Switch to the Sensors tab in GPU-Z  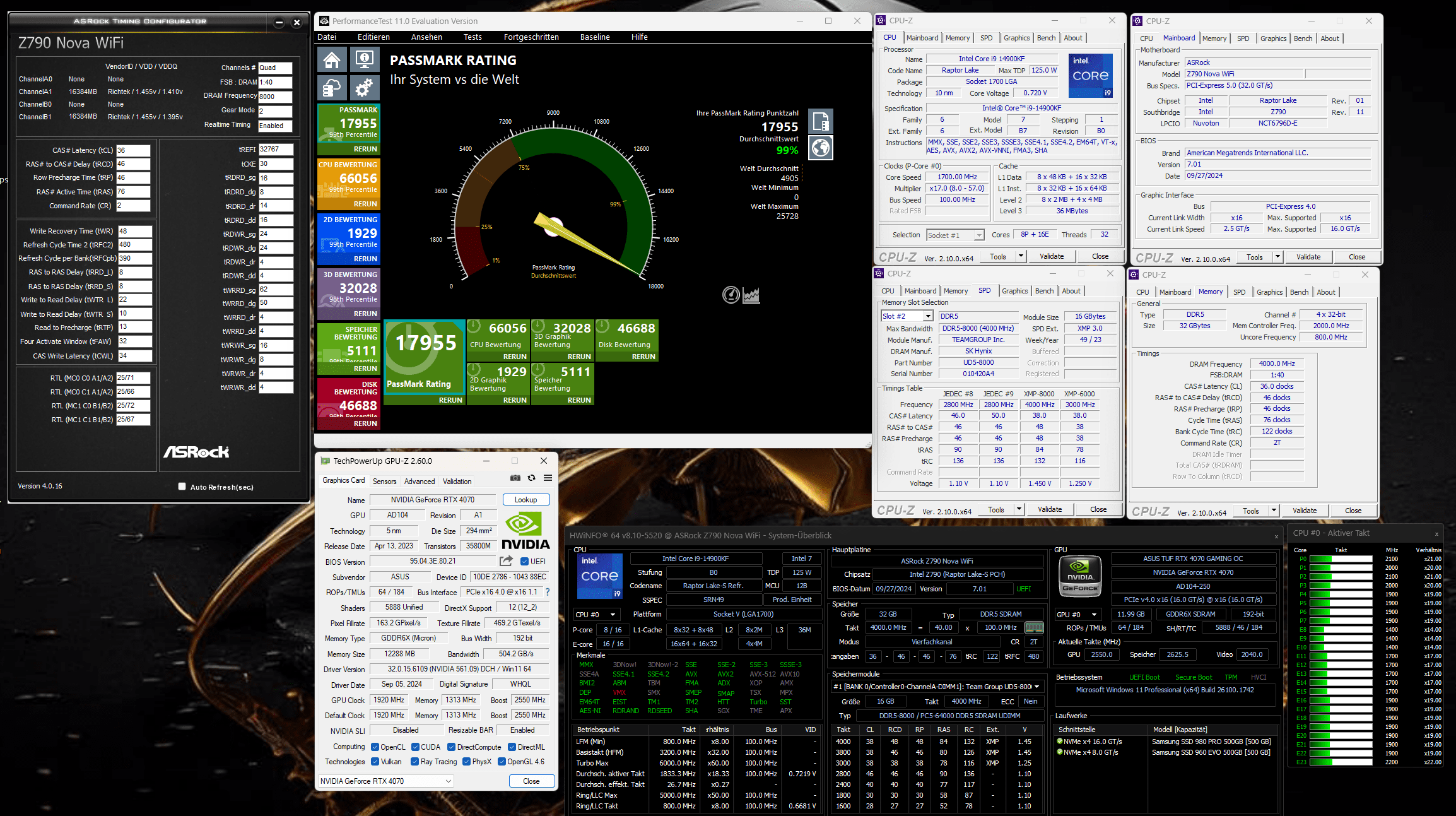coord(384,481)
